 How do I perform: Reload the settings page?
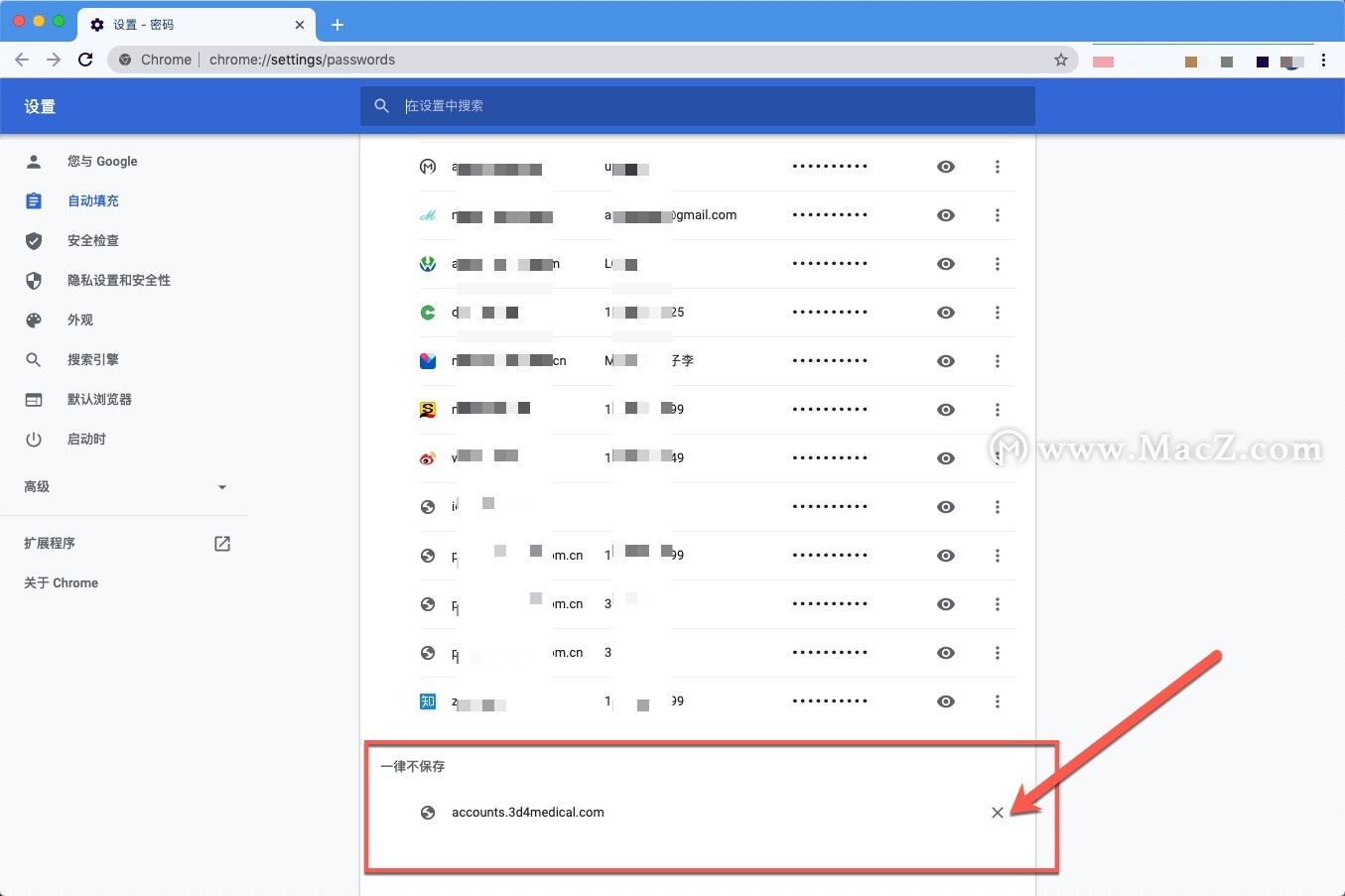pyautogui.click(x=85, y=60)
